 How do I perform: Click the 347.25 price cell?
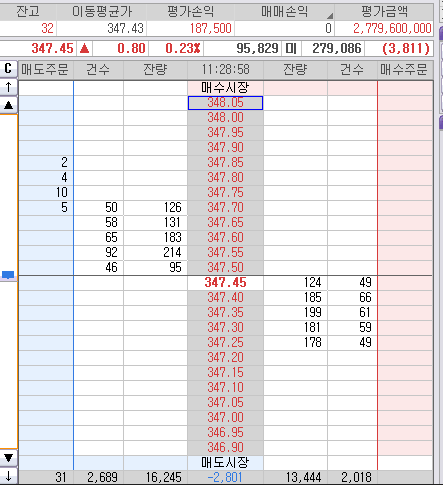(226, 343)
